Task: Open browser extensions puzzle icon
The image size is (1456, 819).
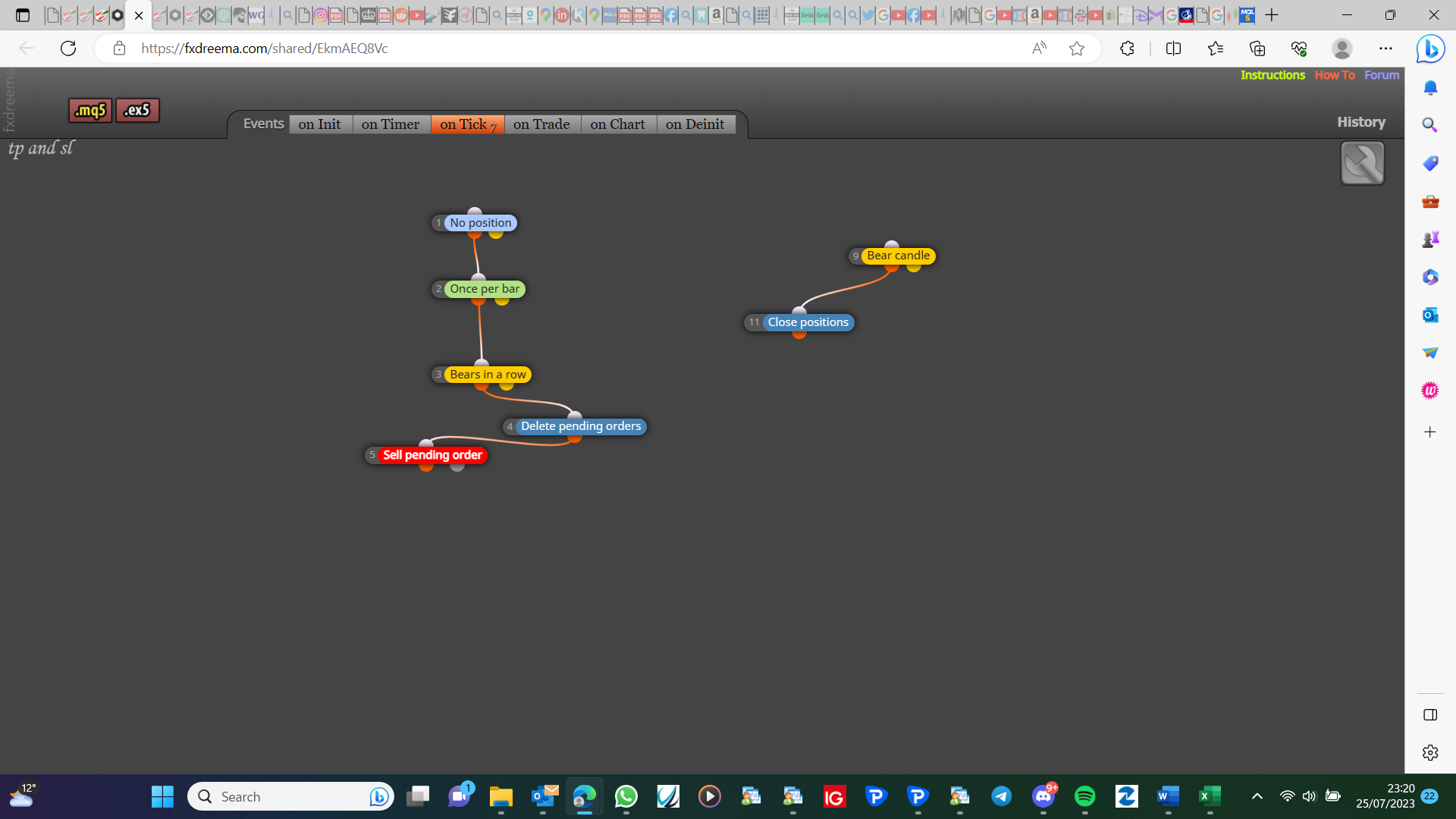Action: click(x=1127, y=49)
